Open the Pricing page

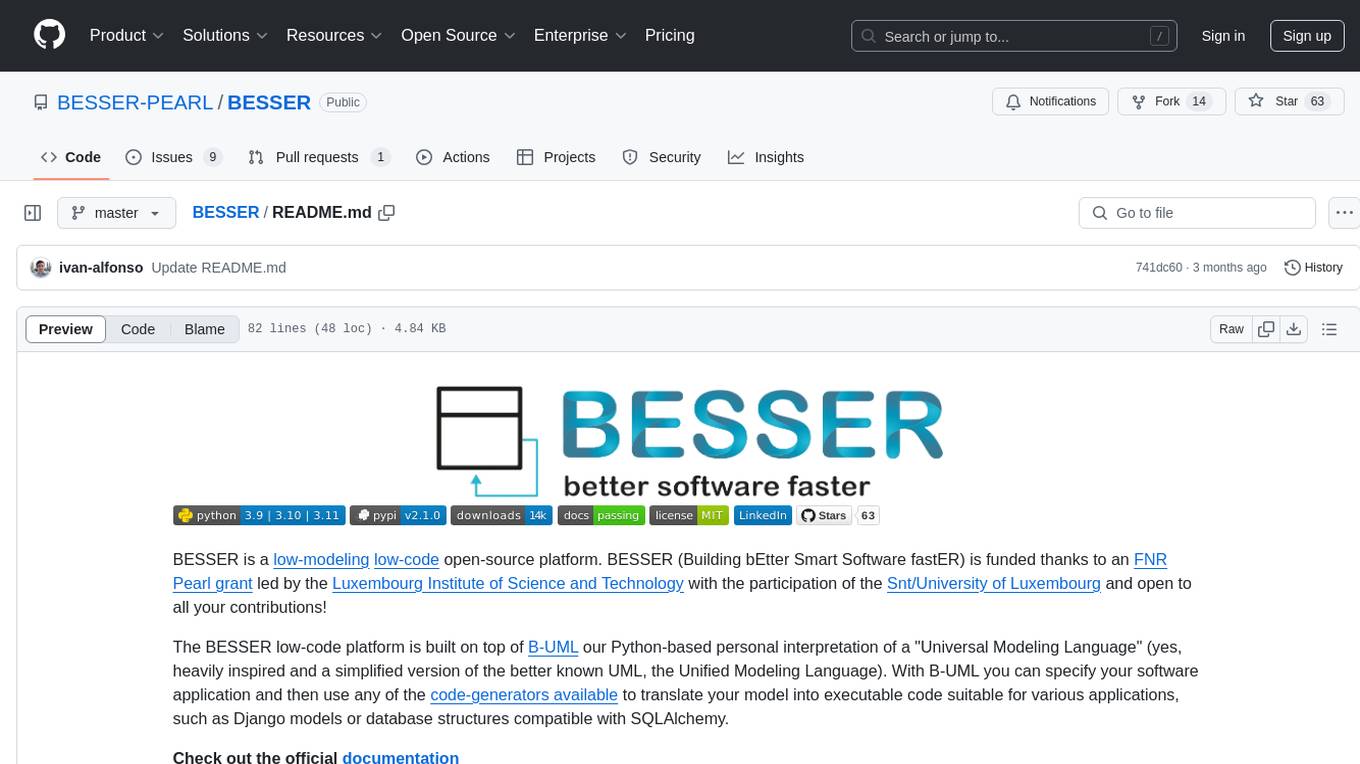click(x=670, y=35)
